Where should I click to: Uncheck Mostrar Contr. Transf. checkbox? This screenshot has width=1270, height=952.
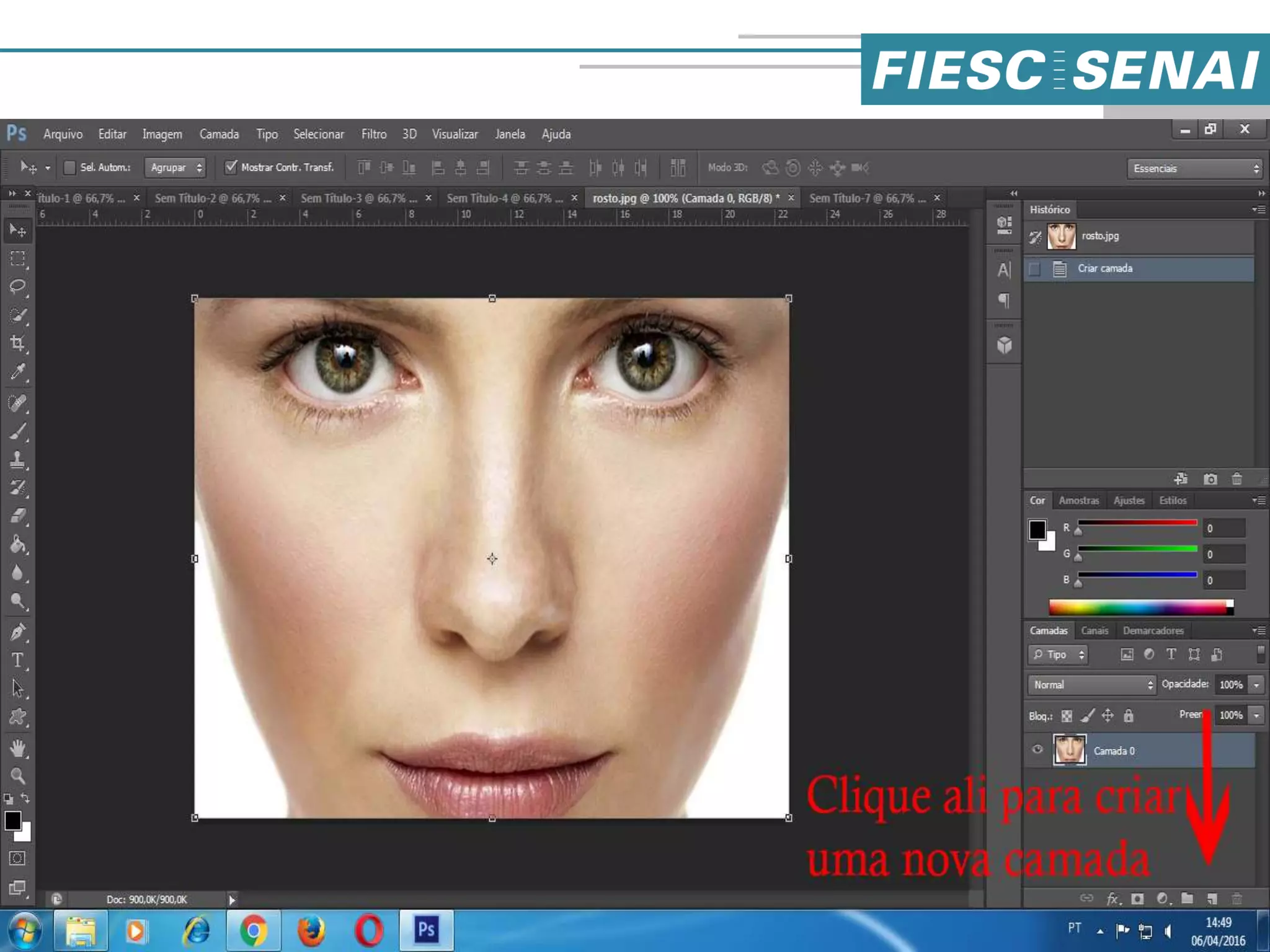coord(231,167)
